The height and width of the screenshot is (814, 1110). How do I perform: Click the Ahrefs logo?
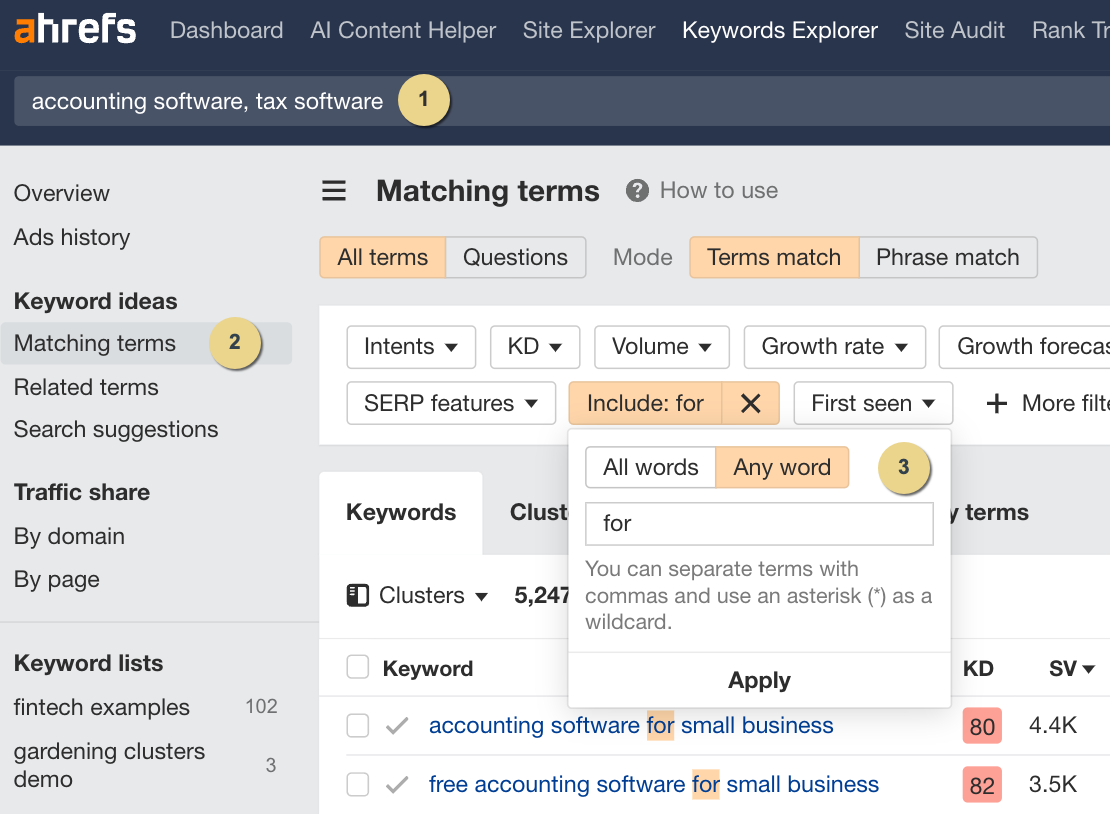click(x=75, y=30)
